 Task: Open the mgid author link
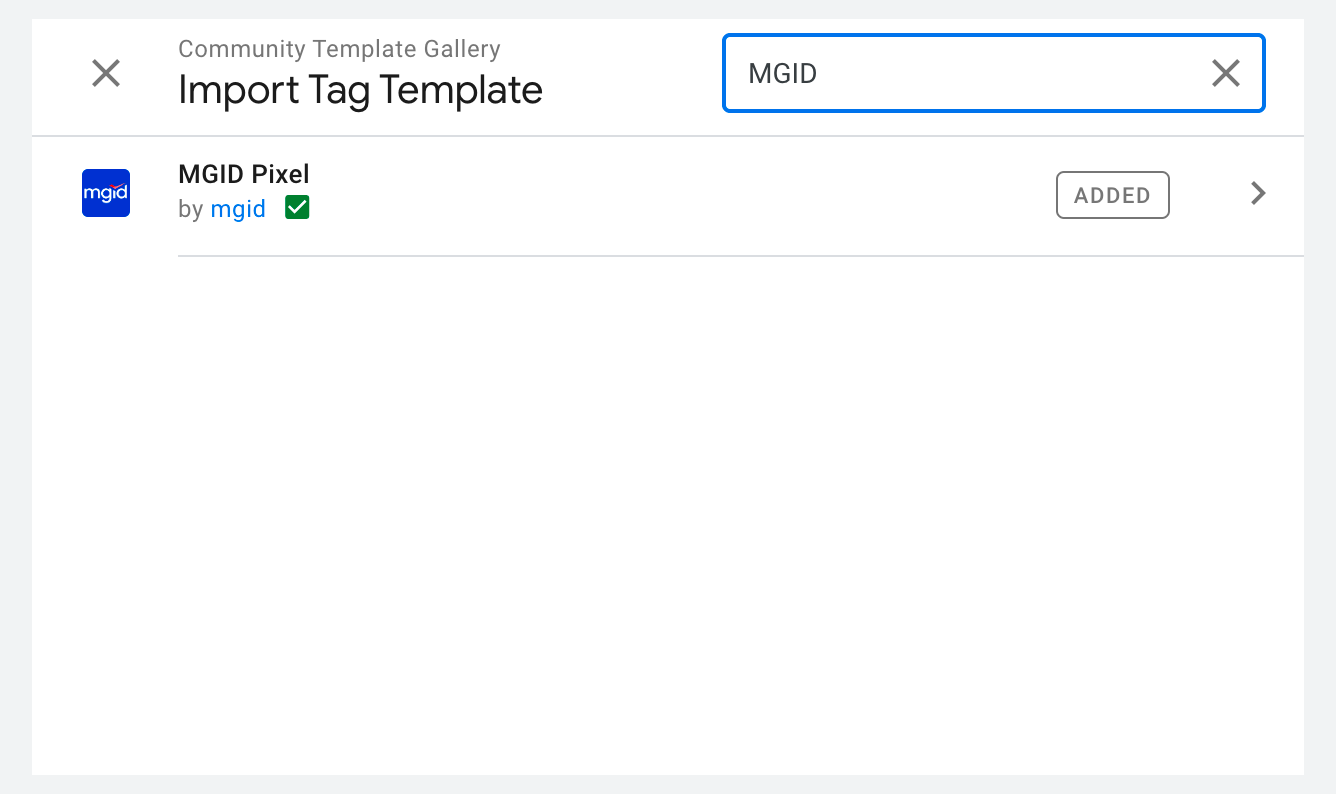pos(238,209)
